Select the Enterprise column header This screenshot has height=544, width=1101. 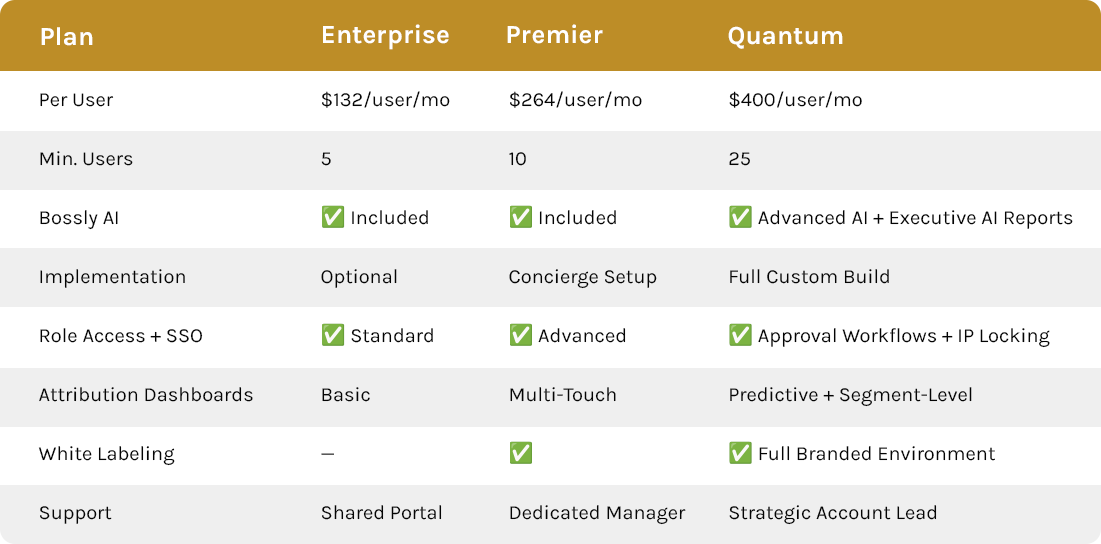tap(385, 35)
